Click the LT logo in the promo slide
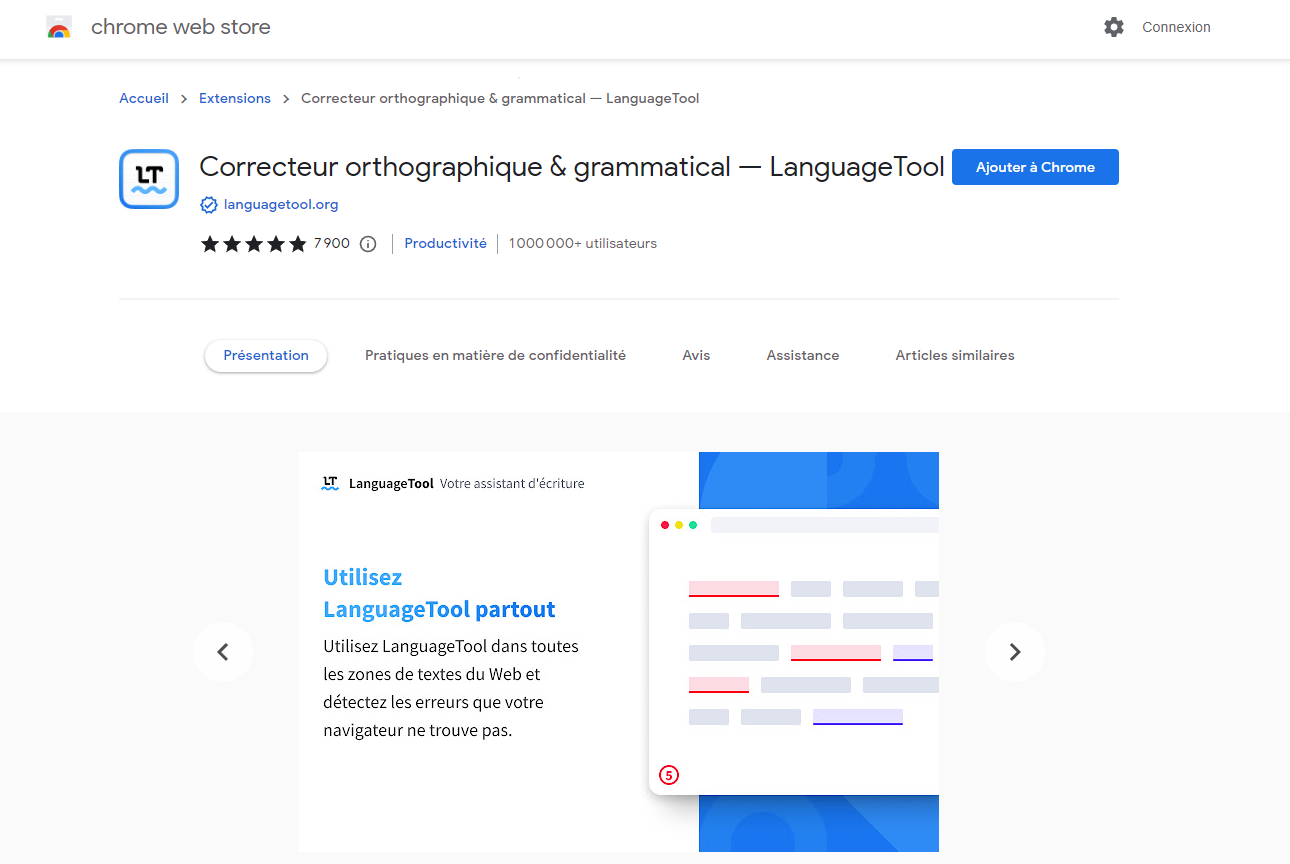Screen dimensions: 1290x864 pyautogui.click(x=330, y=483)
